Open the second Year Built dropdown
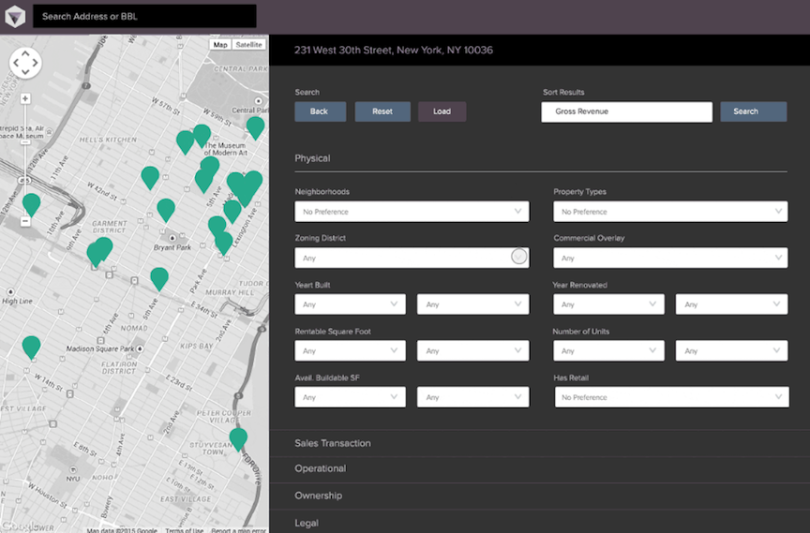 [473, 304]
